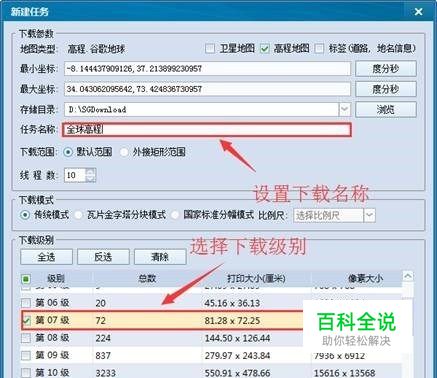Sort by the 总数 column header
Image resolution: width=437 pixels, height=378 pixels.
(x=147, y=278)
